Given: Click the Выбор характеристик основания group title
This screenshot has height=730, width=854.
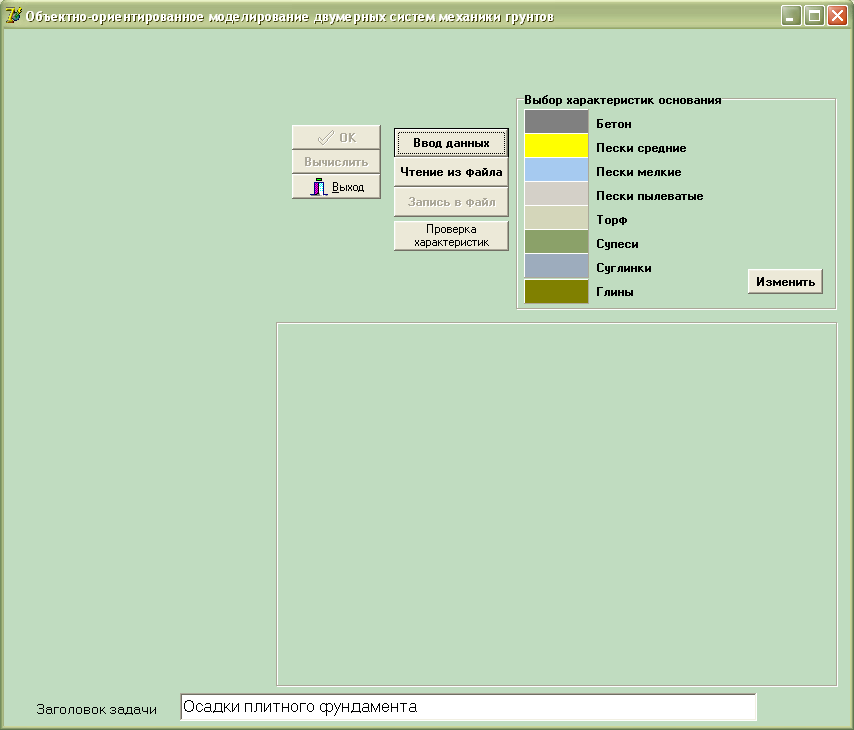Looking at the screenshot, I should (x=623, y=100).
